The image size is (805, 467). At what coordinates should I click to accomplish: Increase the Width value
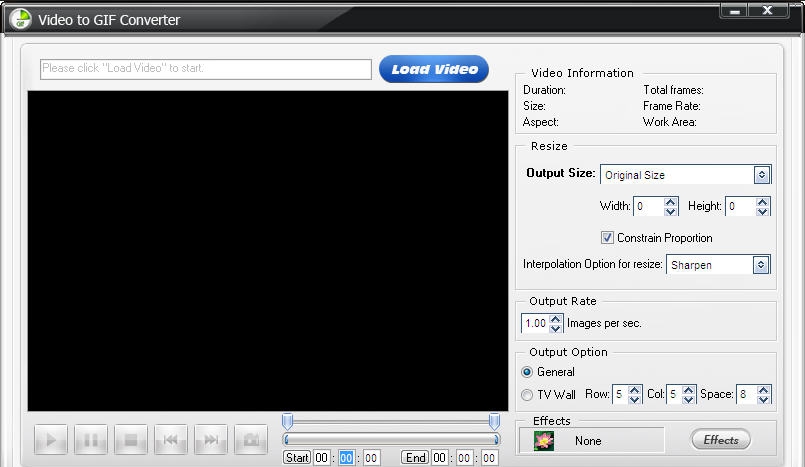(x=670, y=202)
